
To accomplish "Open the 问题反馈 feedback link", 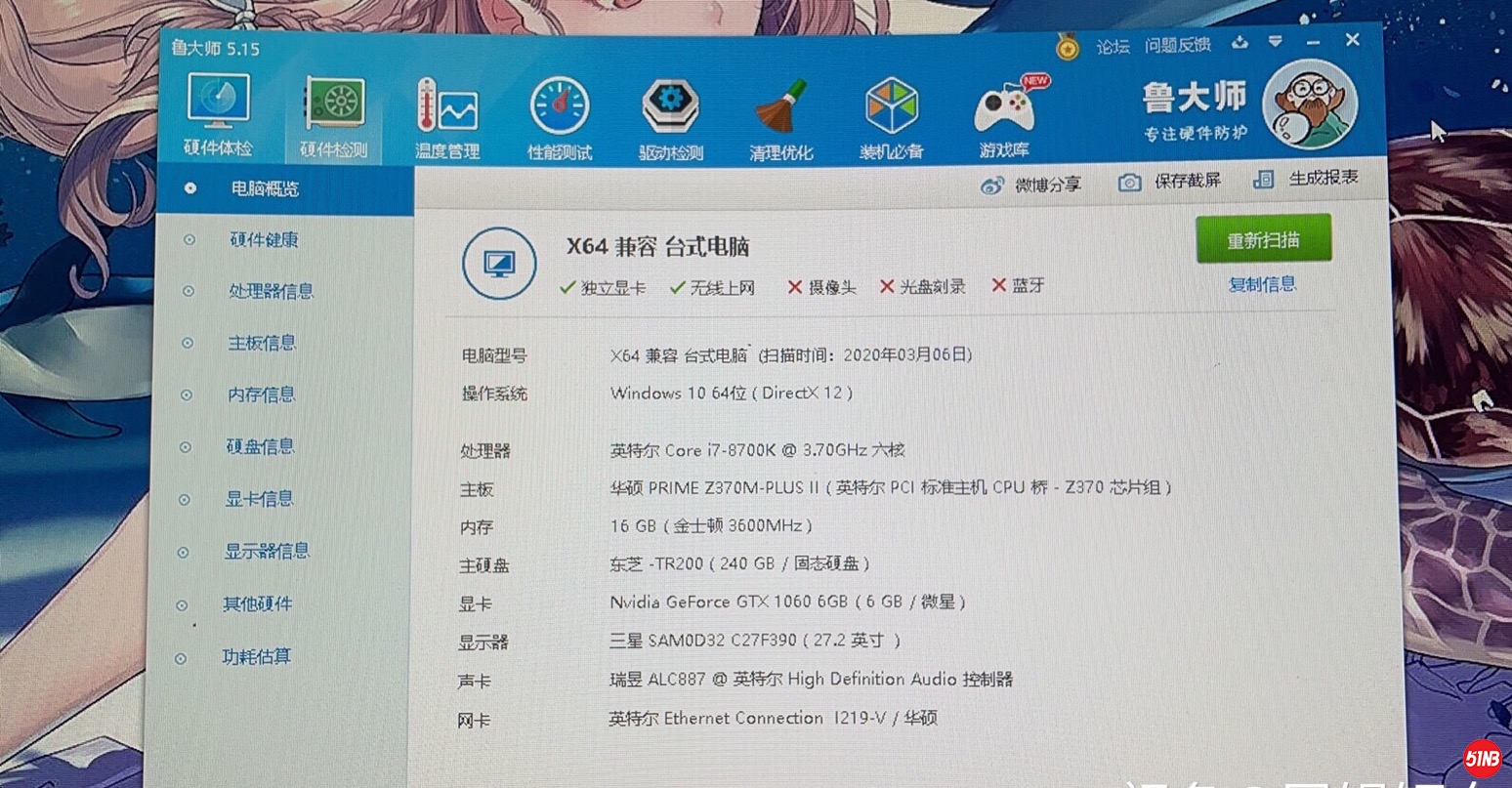I will (1178, 45).
